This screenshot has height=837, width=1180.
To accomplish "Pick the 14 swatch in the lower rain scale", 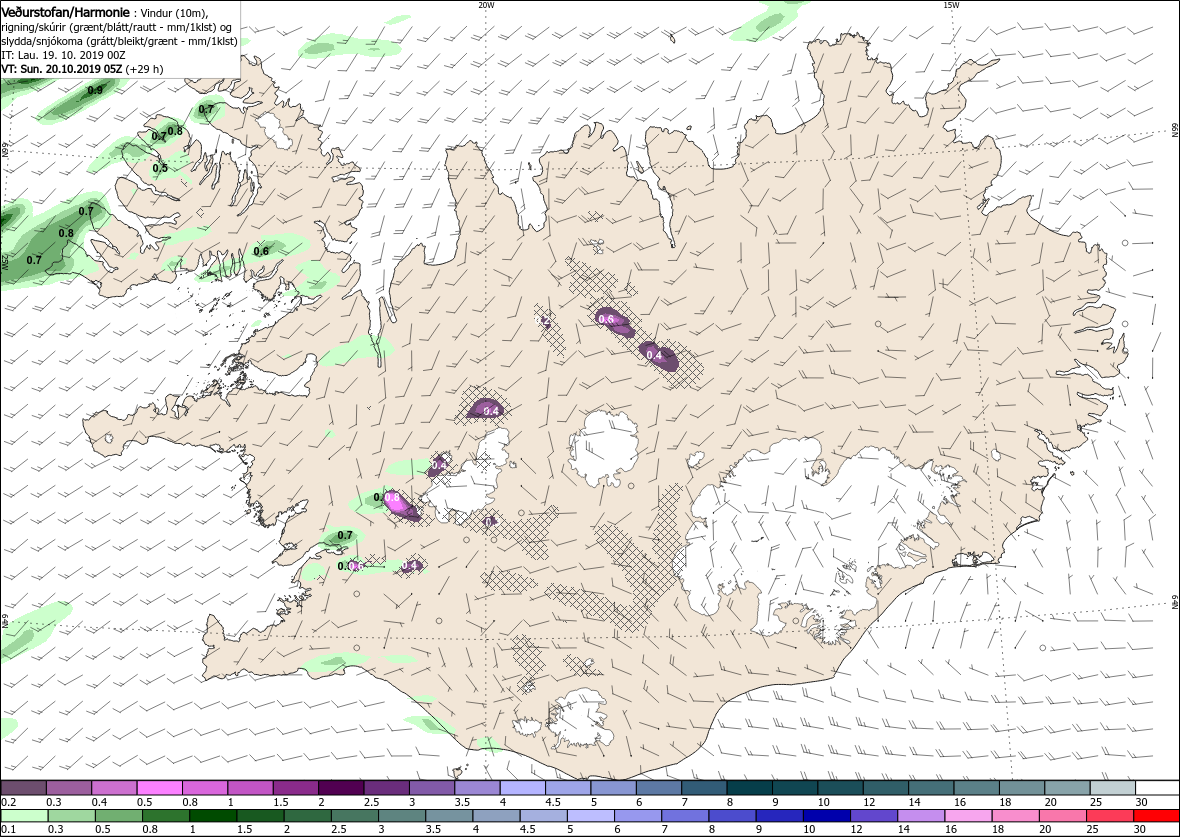I will (921, 816).
